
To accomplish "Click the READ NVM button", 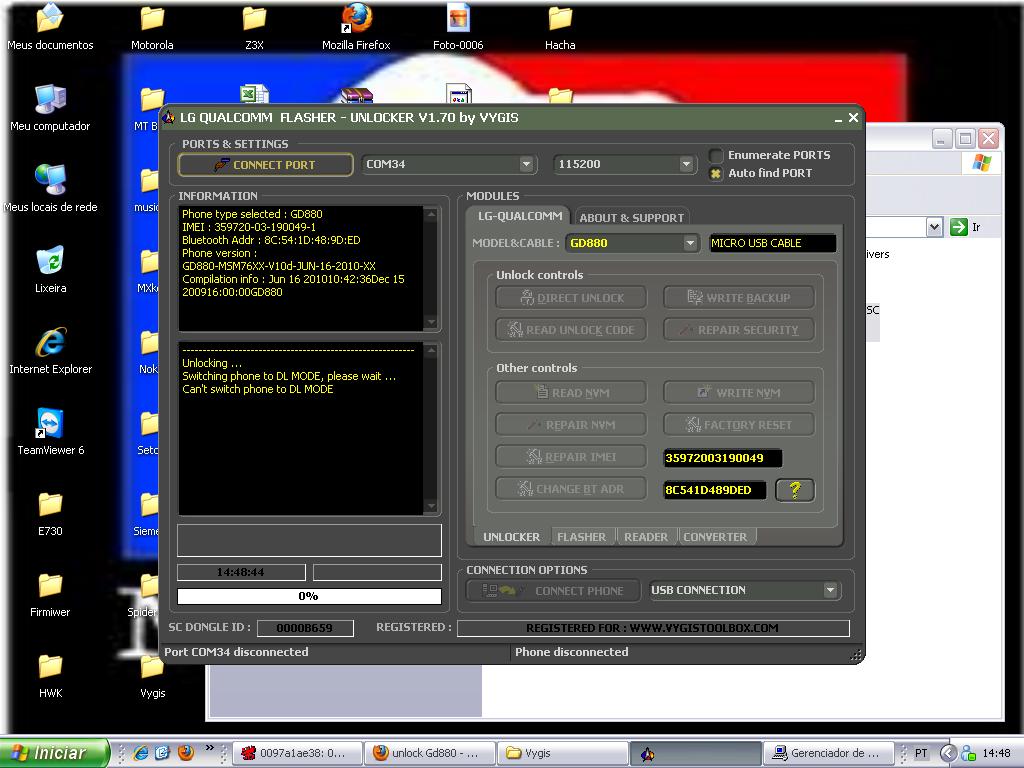I will click(571, 393).
